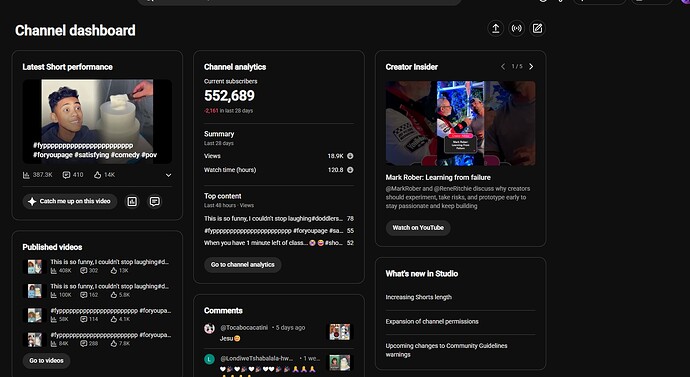Open Increasing Shorts length news item

pos(418,297)
